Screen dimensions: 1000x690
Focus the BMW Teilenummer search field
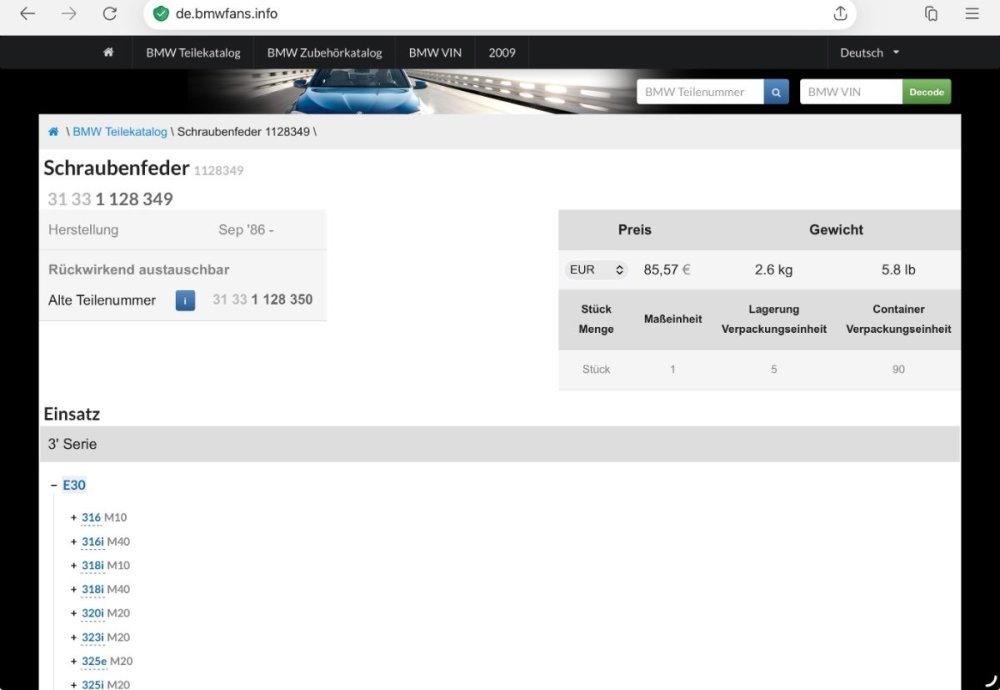click(700, 92)
